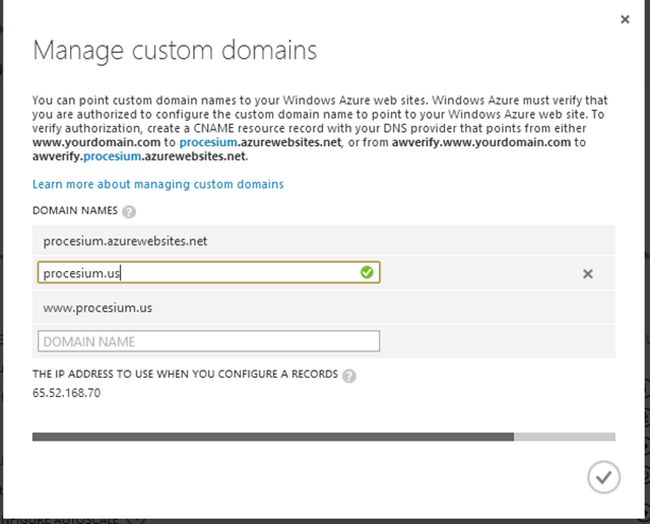Select the www.procesium.us domain row
The height and width of the screenshot is (524, 650).
[324, 308]
